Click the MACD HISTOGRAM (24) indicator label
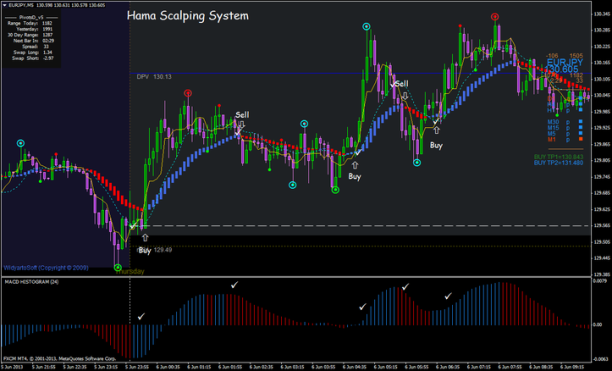The height and width of the screenshot is (371, 612). click(x=31, y=282)
